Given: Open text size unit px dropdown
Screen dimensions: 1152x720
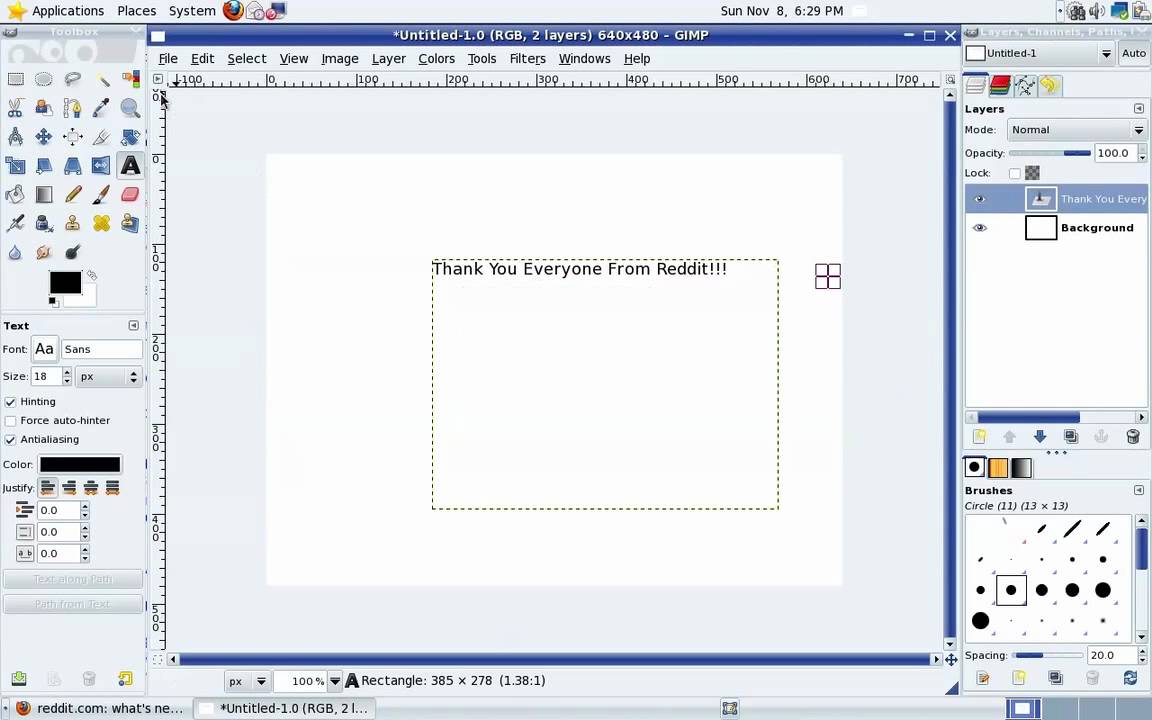Looking at the screenshot, I should point(109,376).
